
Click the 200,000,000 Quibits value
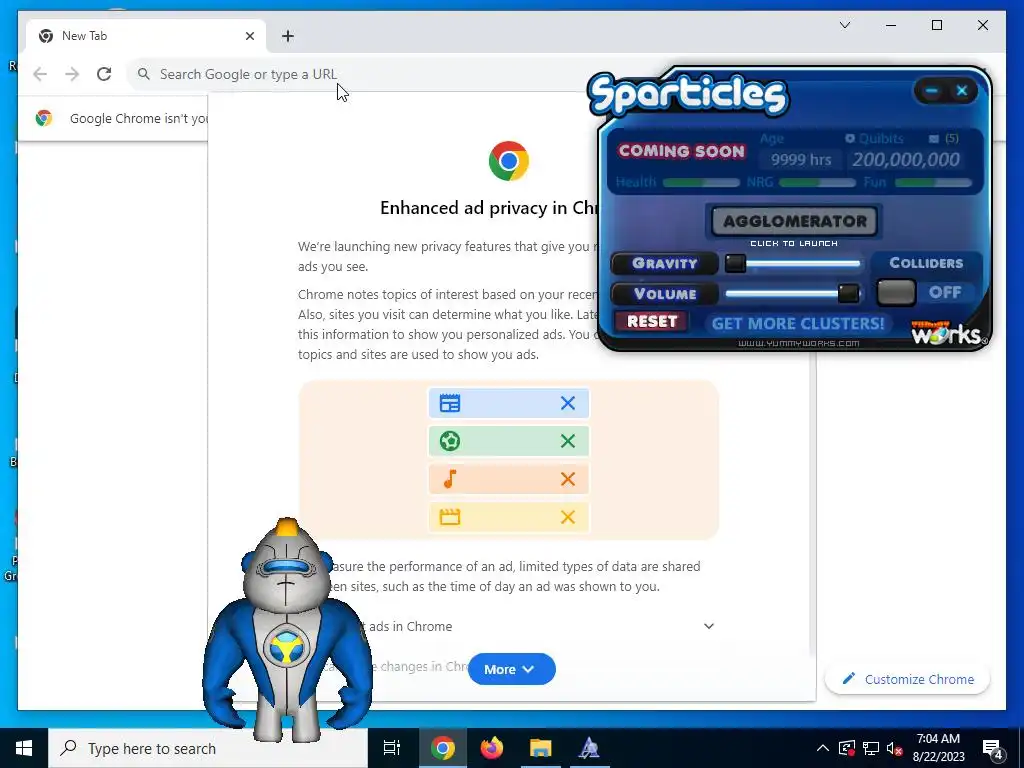coord(906,159)
